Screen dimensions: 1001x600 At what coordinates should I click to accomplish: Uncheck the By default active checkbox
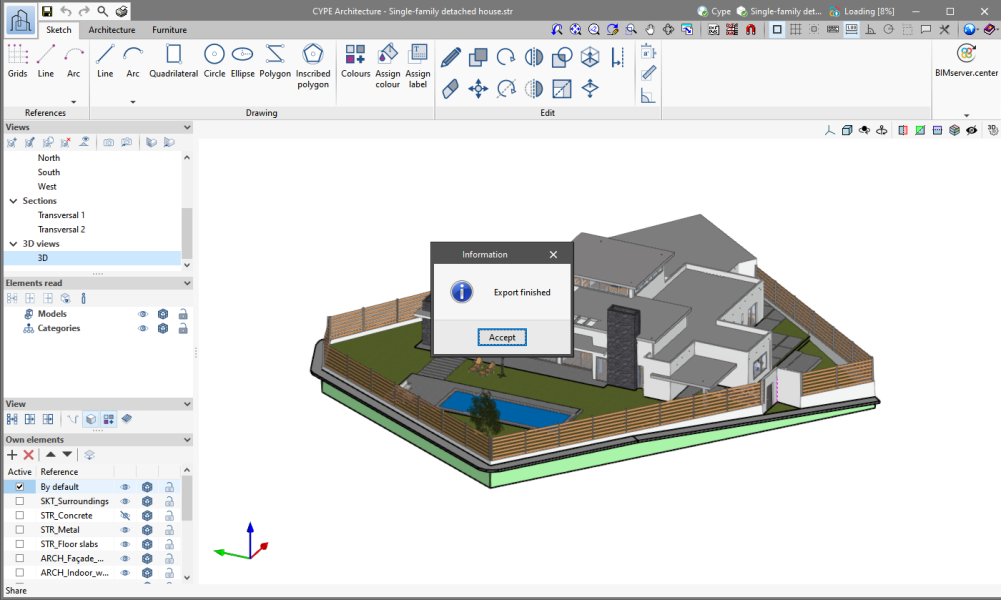pos(19,487)
